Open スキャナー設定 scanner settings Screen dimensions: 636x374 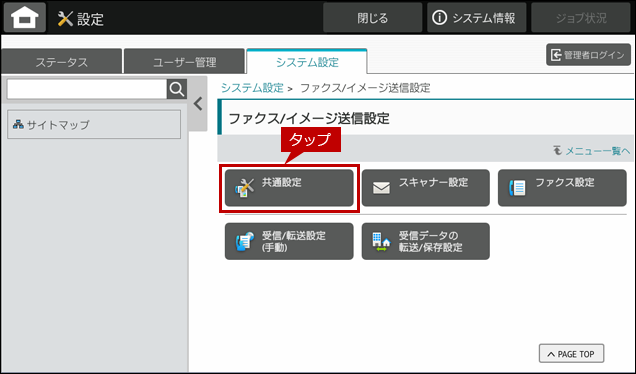[x=425, y=188]
